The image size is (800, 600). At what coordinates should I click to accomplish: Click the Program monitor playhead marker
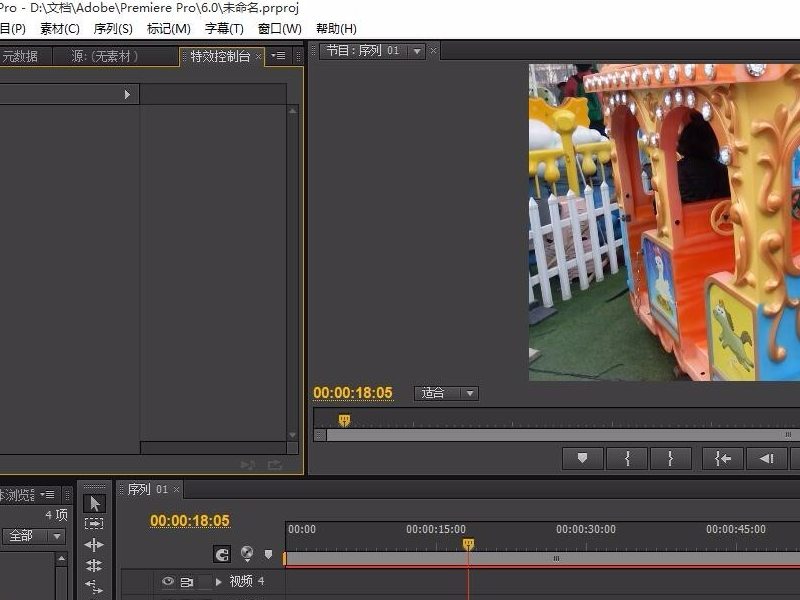point(344,420)
